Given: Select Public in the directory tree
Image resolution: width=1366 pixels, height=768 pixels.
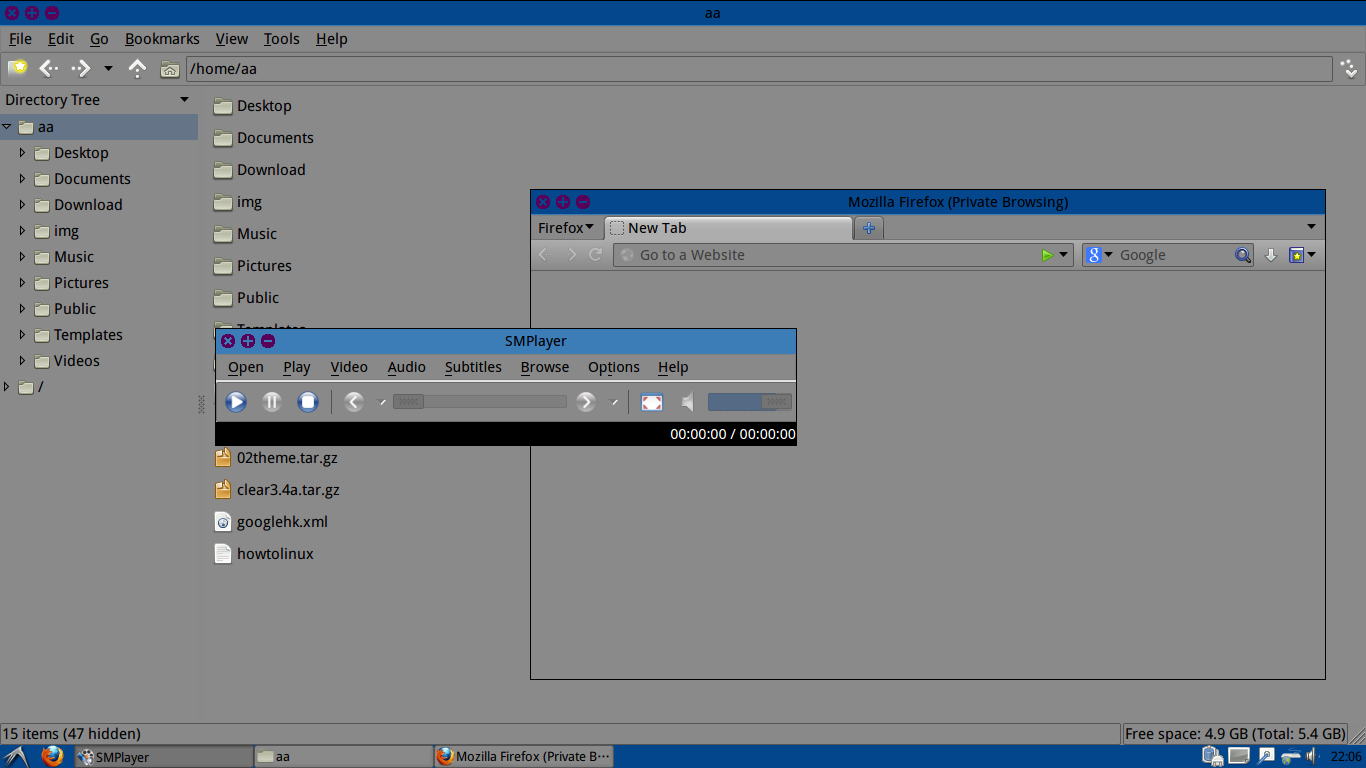Looking at the screenshot, I should point(75,309).
